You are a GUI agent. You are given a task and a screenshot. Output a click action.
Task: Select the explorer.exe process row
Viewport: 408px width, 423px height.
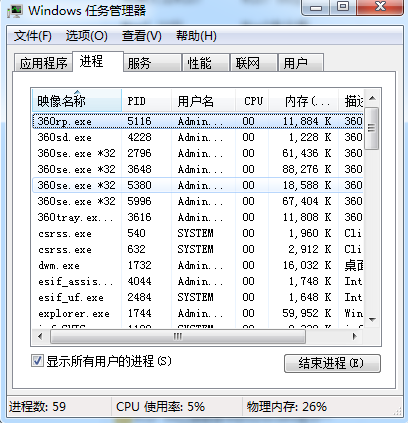tap(198, 313)
